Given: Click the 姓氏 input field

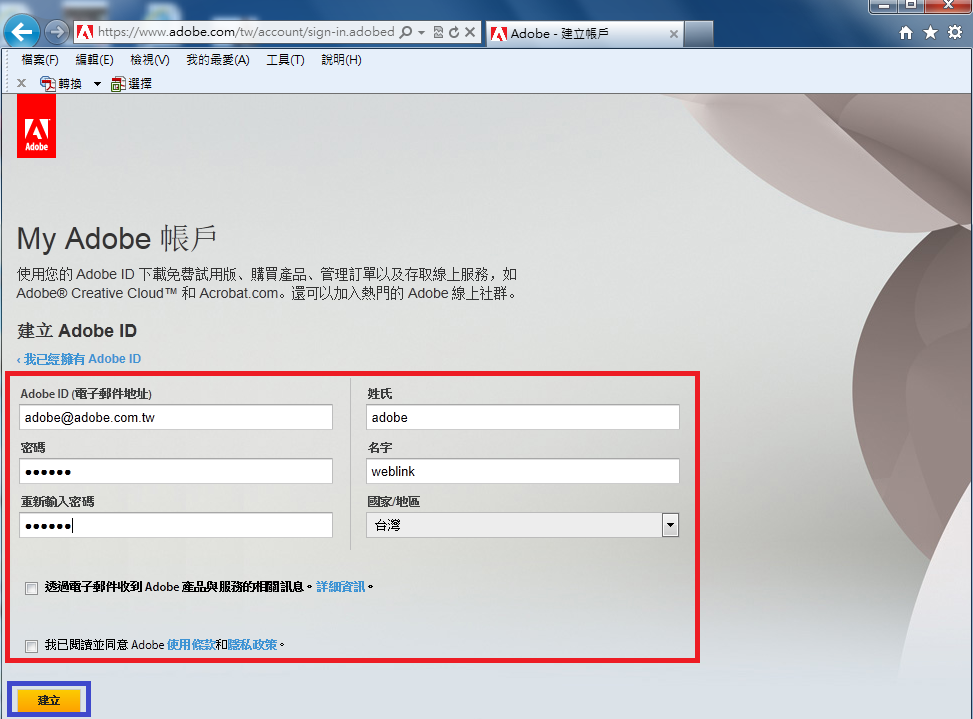Looking at the screenshot, I should (522, 418).
